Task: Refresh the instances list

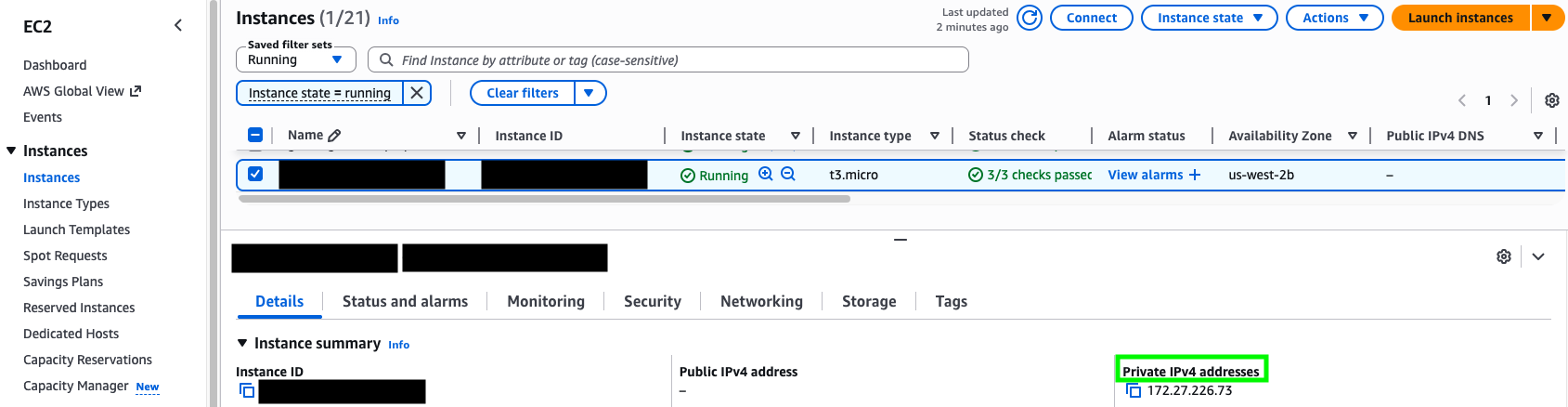Action: (x=1029, y=18)
